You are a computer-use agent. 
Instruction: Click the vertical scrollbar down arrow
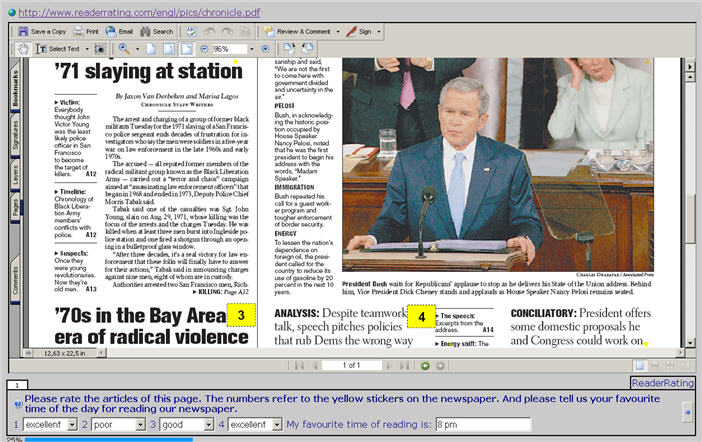pos(690,343)
